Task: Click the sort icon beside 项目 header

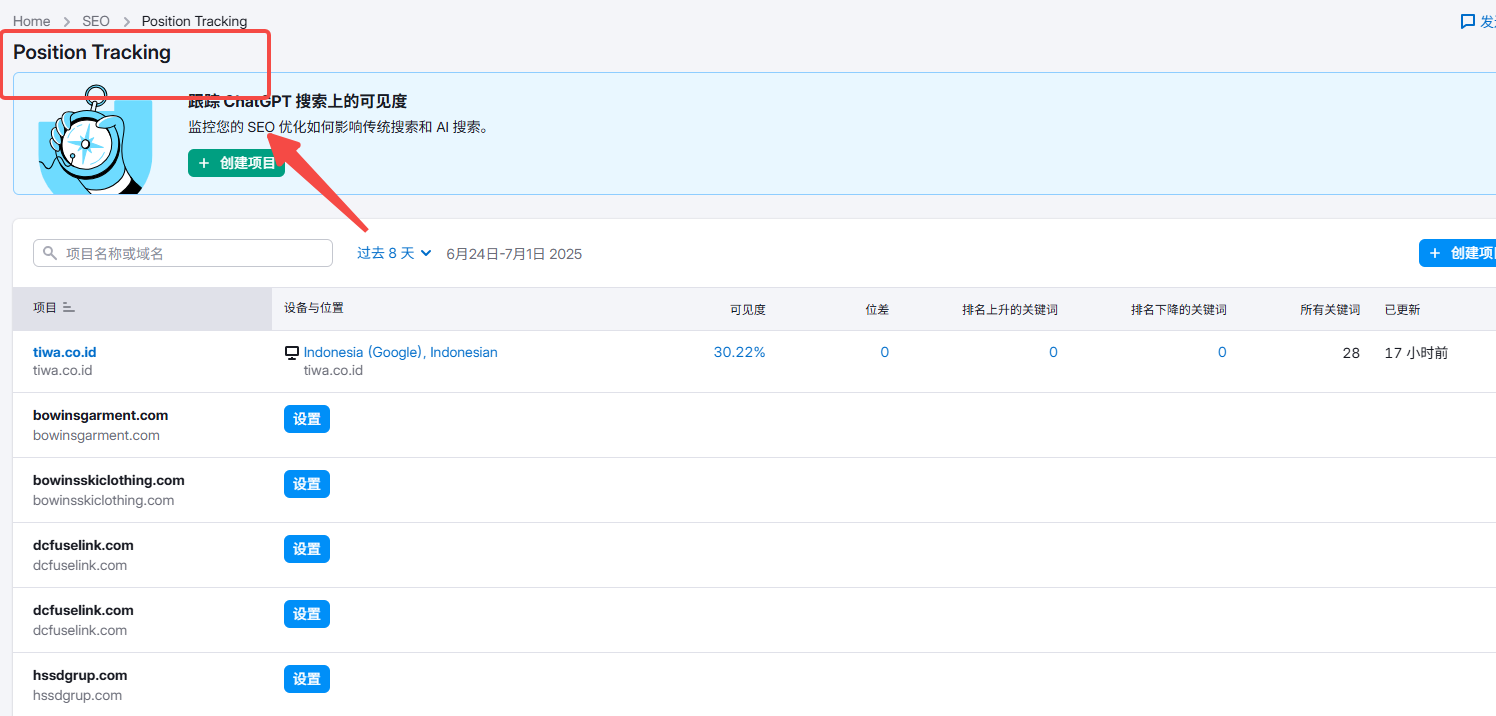Action: [x=69, y=308]
